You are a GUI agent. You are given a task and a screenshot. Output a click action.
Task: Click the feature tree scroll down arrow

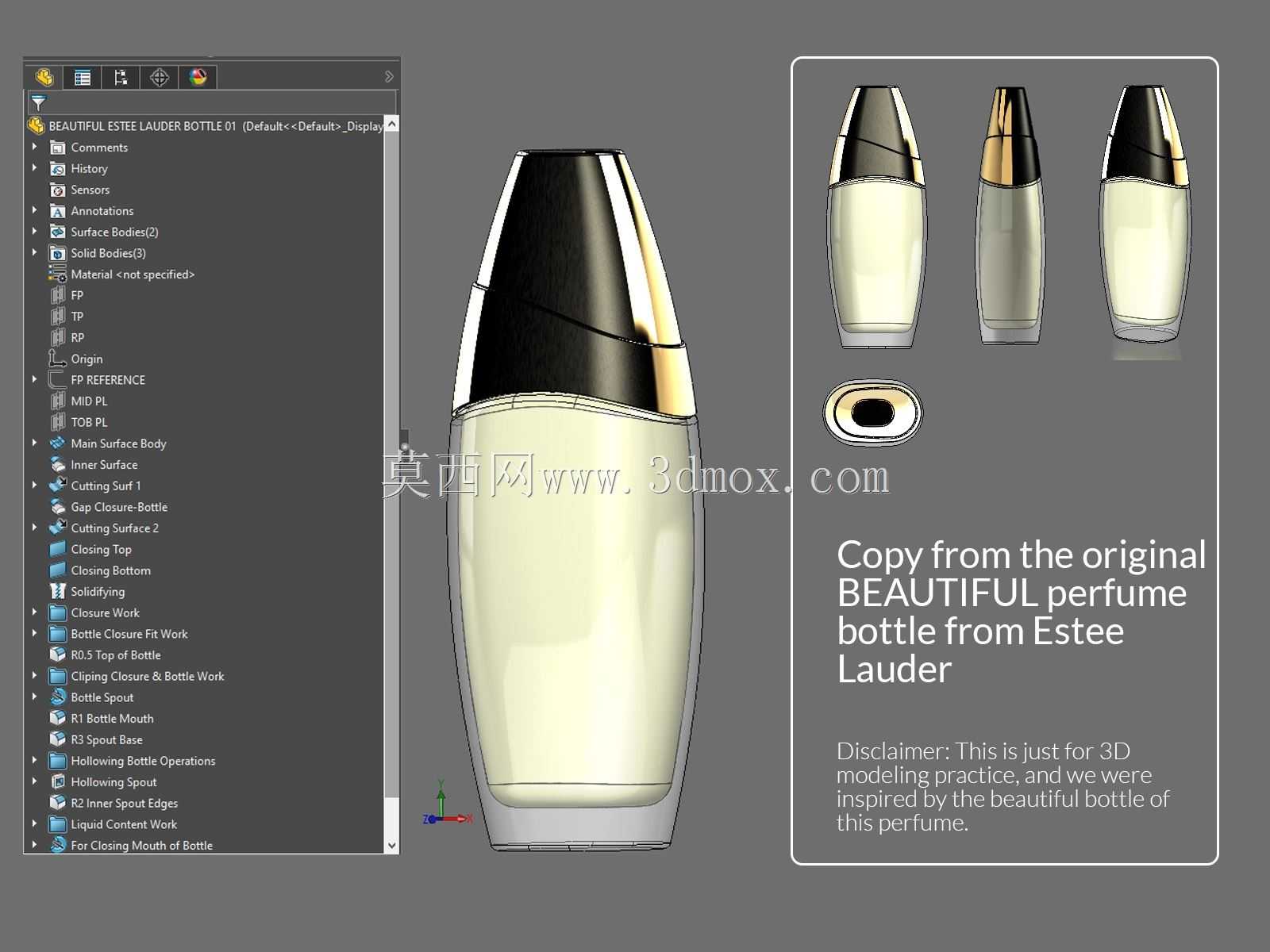391,846
